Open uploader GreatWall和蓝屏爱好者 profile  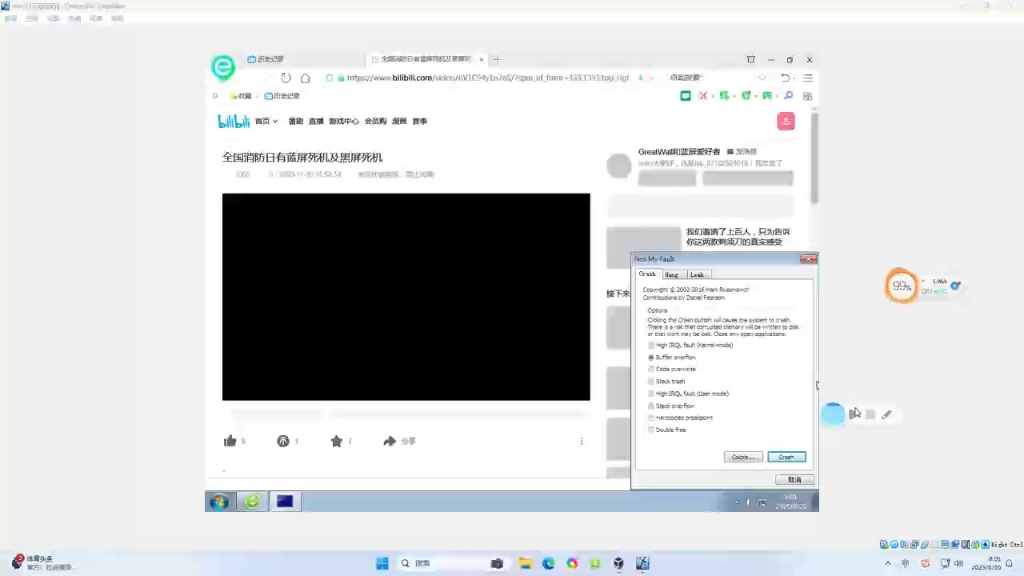coord(679,152)
